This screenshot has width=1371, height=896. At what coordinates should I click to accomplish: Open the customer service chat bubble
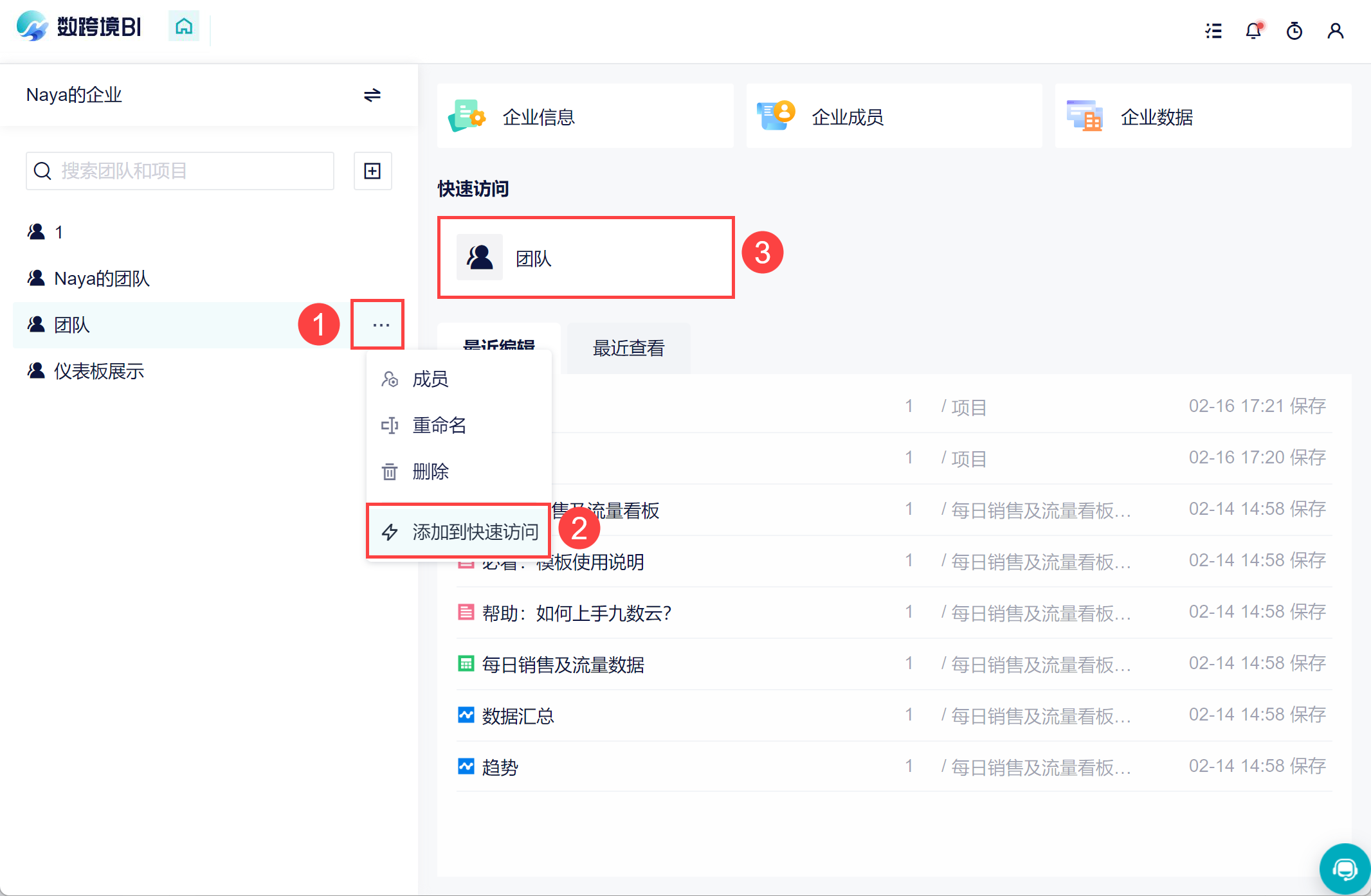1344,869
